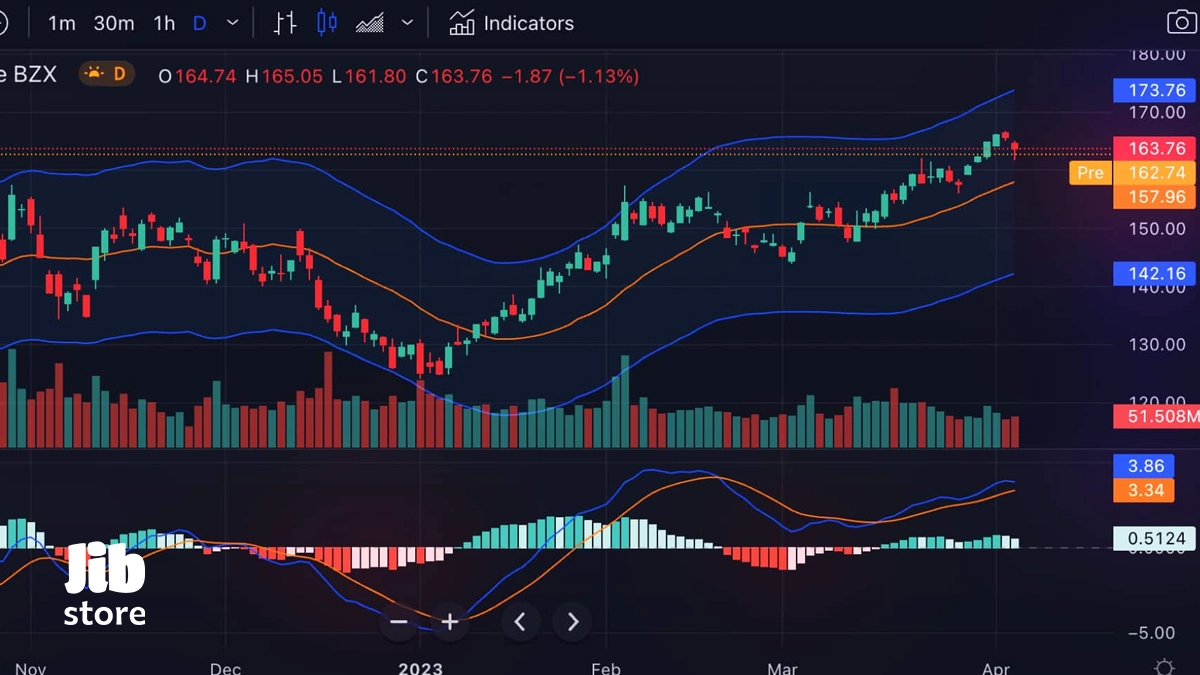The width and height of the screenshot is (1200, 675).
Task: Click the market session D badge
Action: click(107, 73)
